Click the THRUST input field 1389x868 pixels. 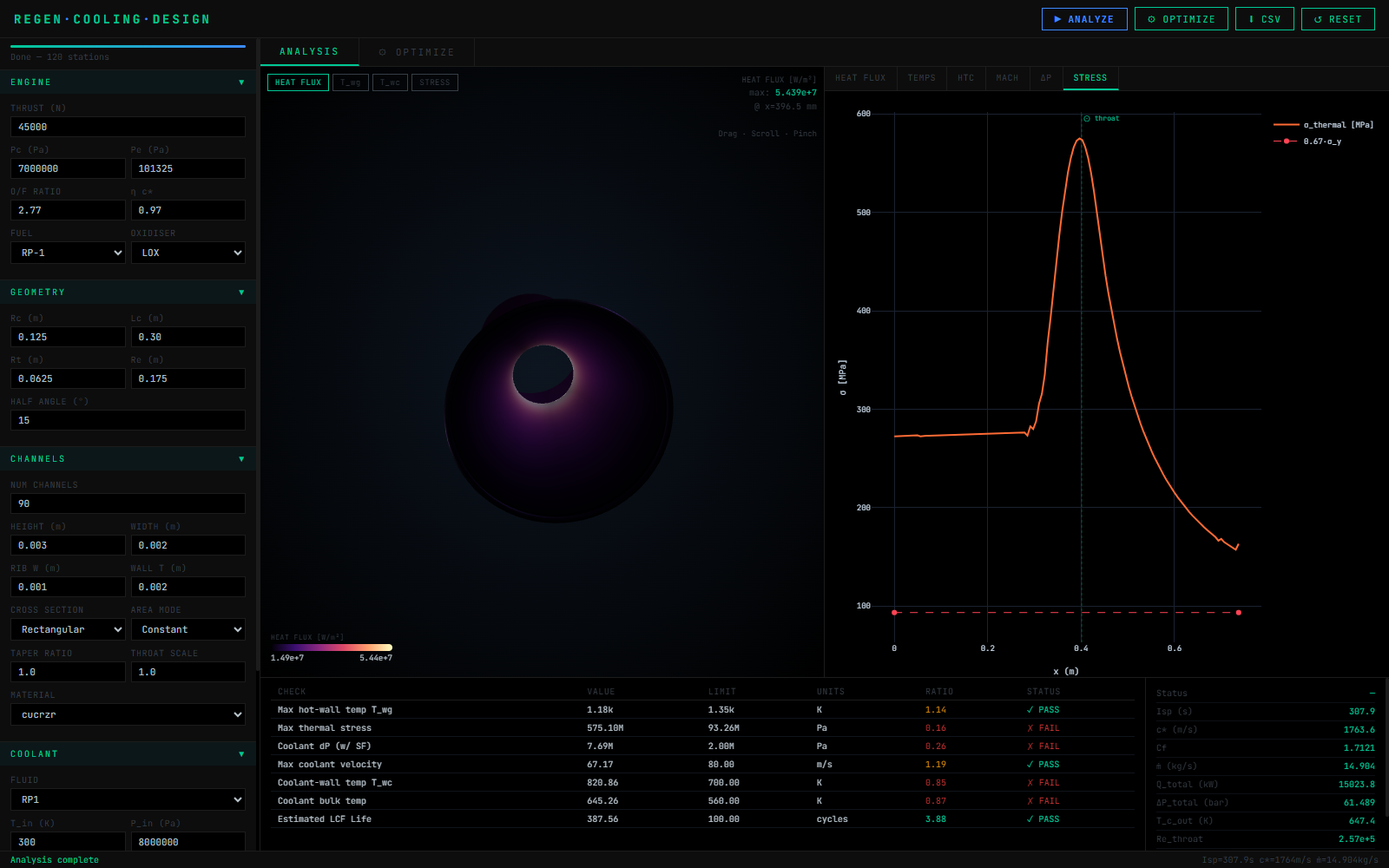128,127
